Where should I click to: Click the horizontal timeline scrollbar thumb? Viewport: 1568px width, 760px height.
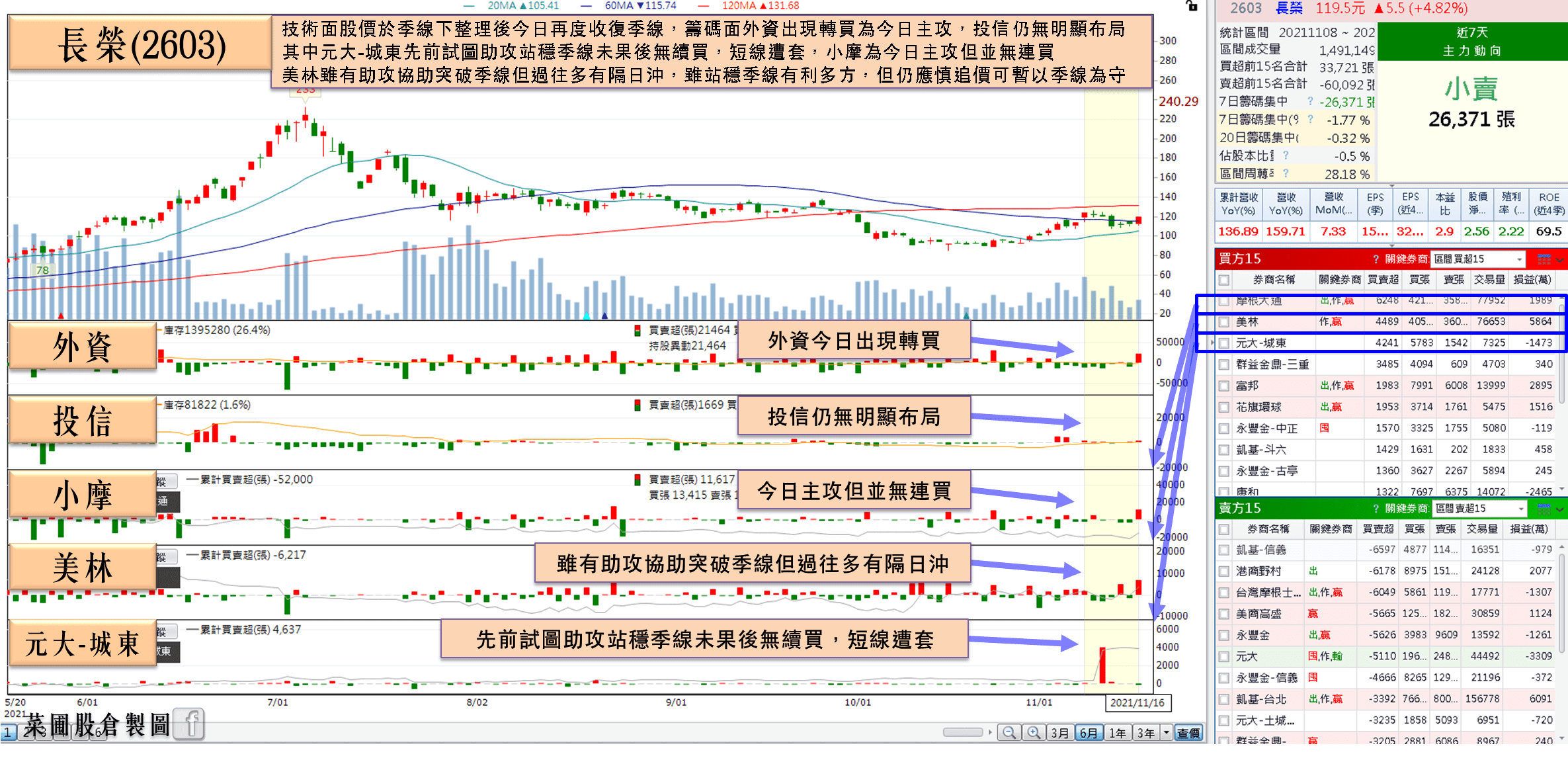(x=963, y=732)
